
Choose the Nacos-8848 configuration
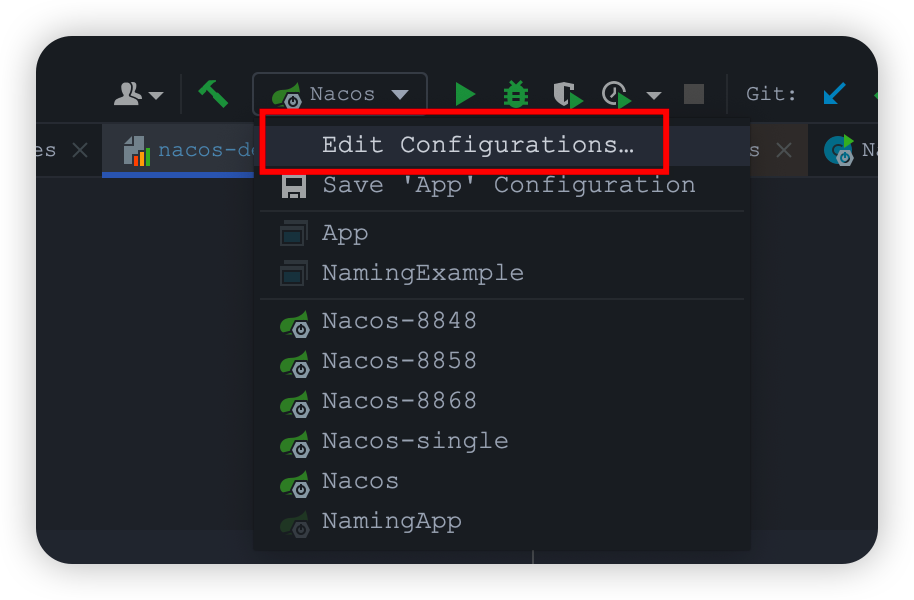tap(399, 321)
